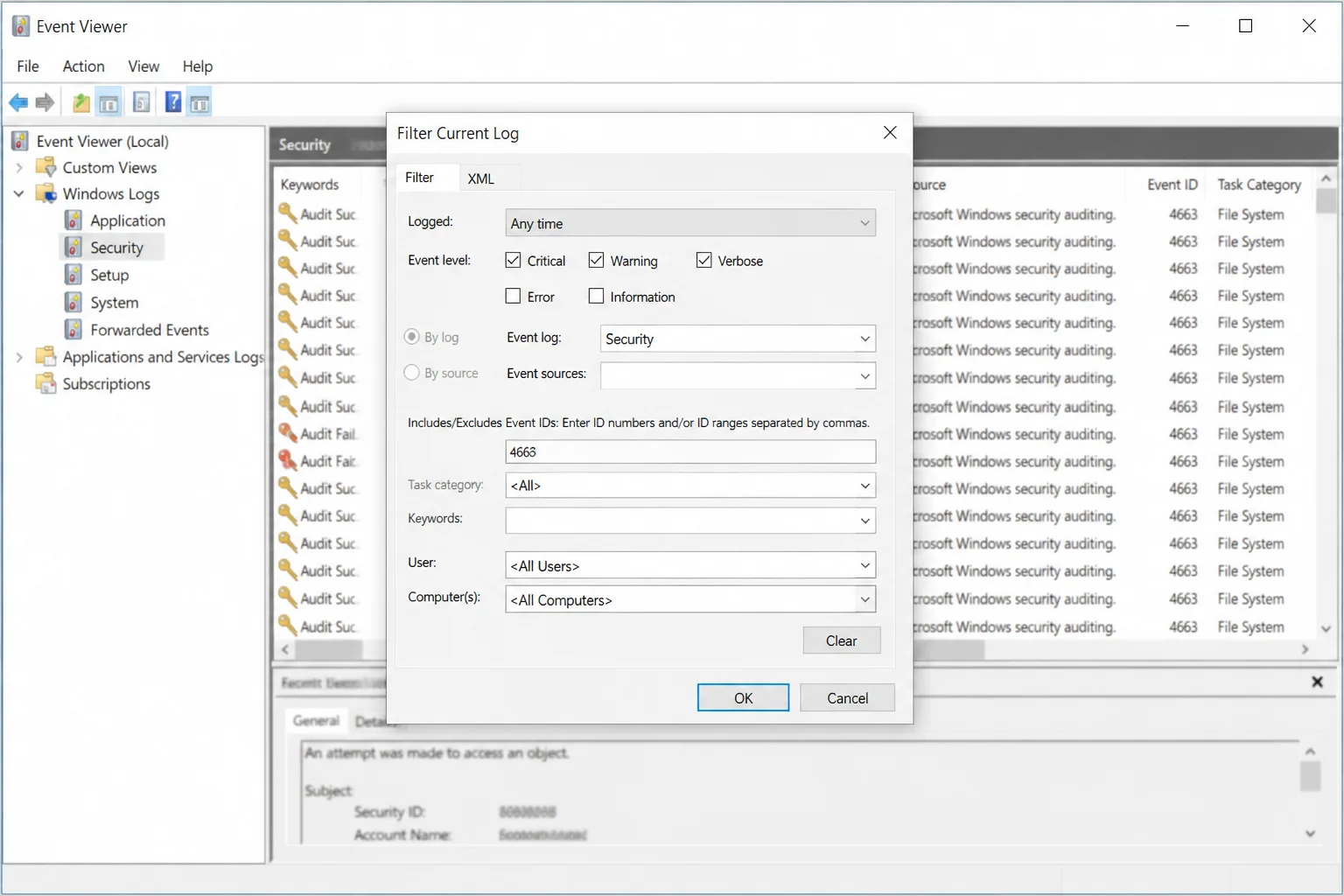Expand Applications and Services Logs node
Viewport: 1344px width, 896px height.
(19, 357)
